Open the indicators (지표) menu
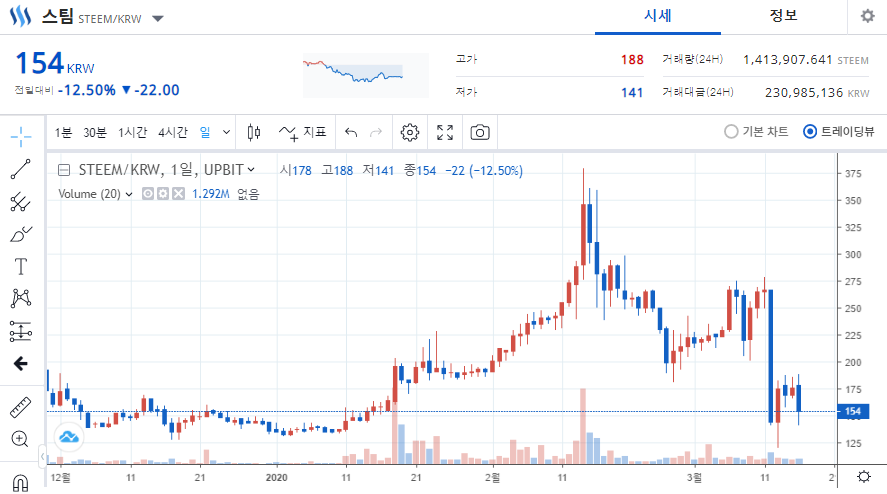The width and height of the screenshot is (887, 494). (x=303, y=132)
